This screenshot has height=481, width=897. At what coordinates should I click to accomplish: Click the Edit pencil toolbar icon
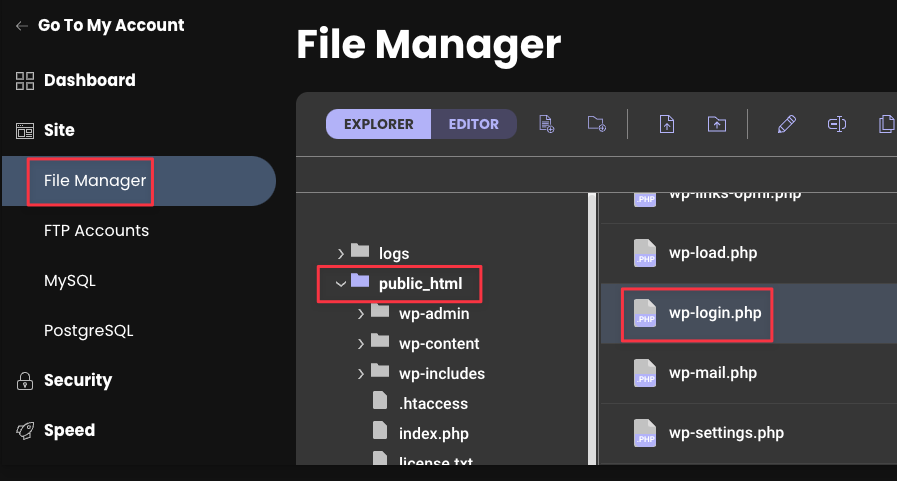[787, 124]
